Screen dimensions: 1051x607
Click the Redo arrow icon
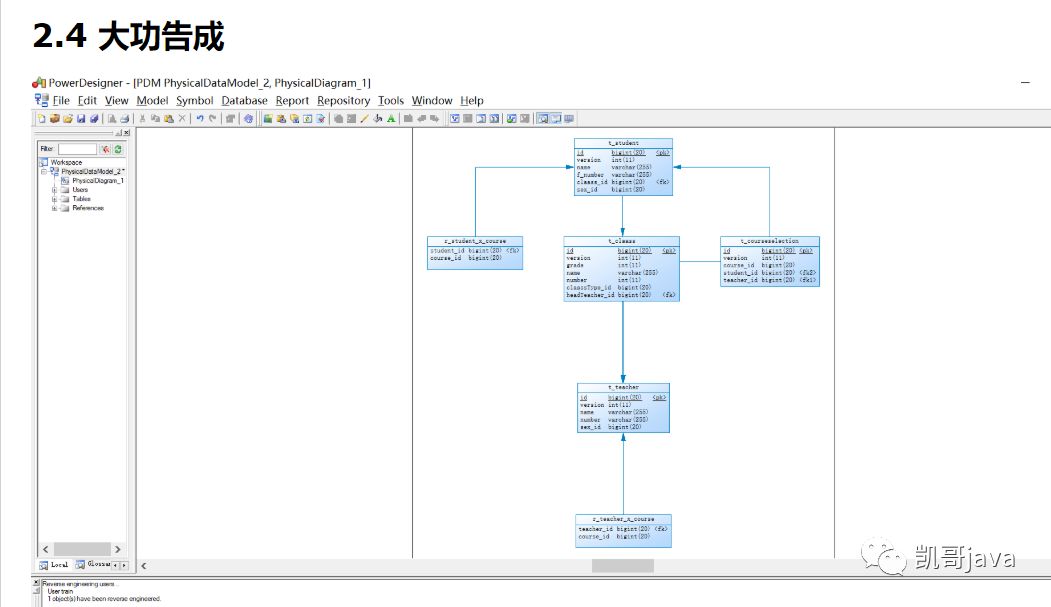pos(212,119)
